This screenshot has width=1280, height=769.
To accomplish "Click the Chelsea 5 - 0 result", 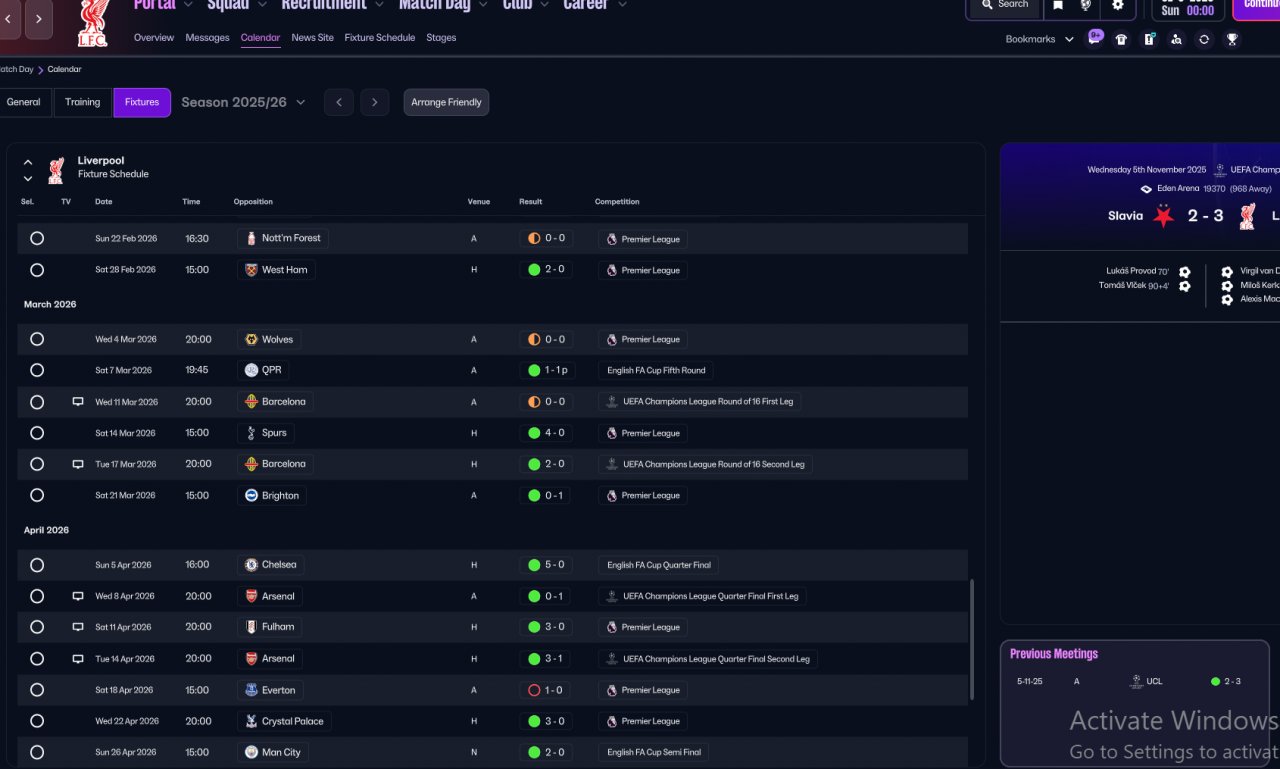I will click(547, 565).
